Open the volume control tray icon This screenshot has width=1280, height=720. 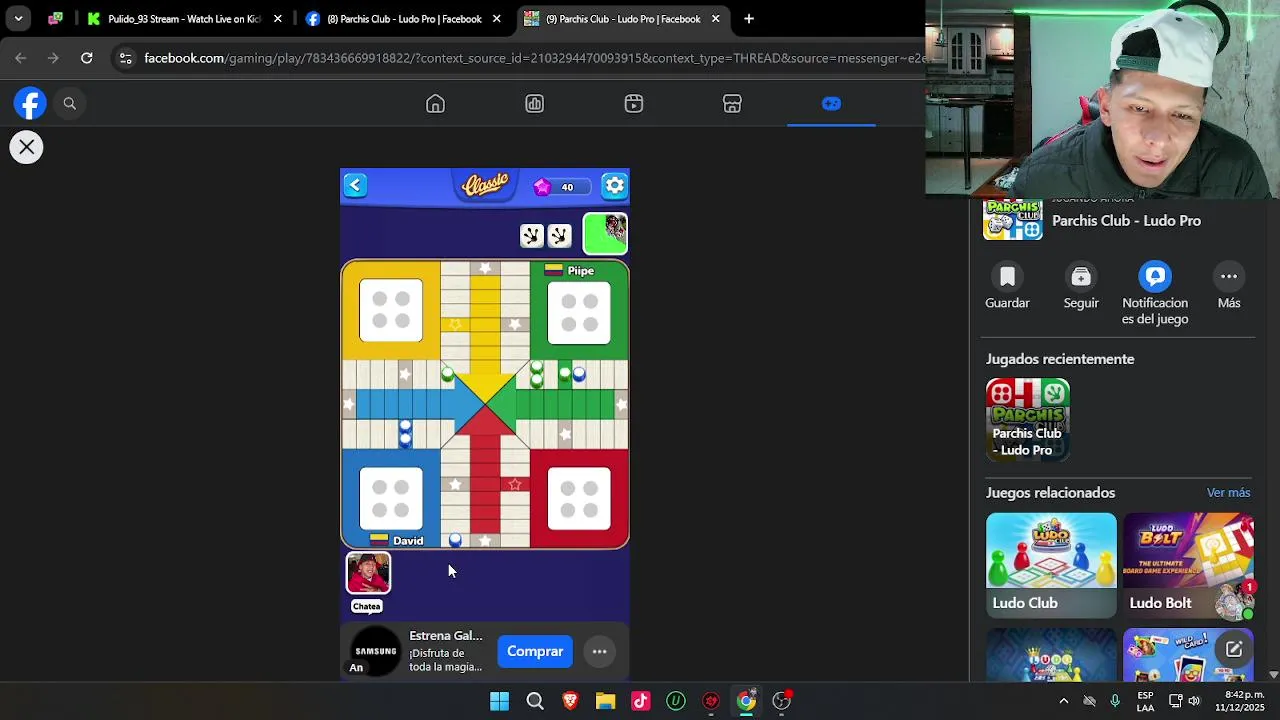click(1194, 701)
